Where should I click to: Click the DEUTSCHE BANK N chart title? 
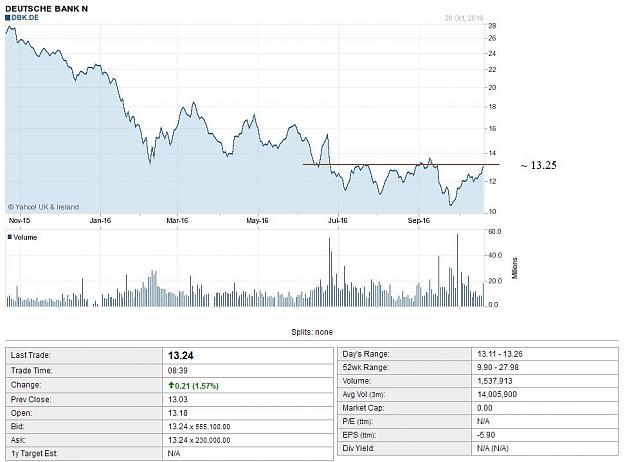(47, 9)
